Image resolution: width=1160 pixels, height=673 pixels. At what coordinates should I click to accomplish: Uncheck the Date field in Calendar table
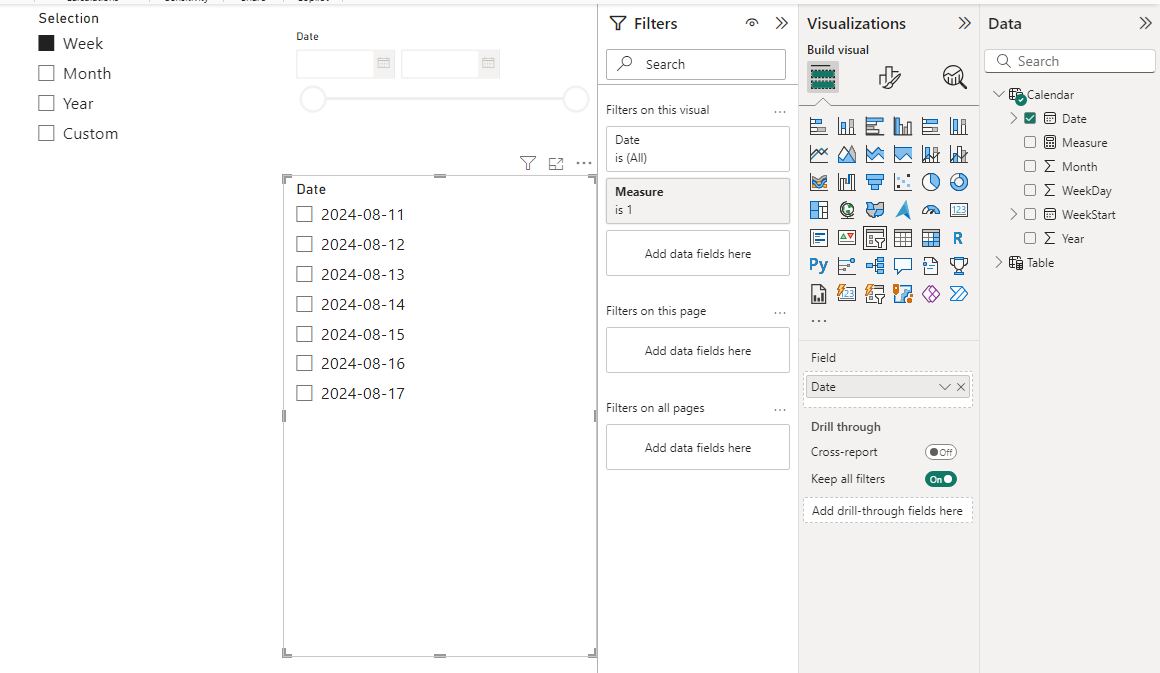1030,118
